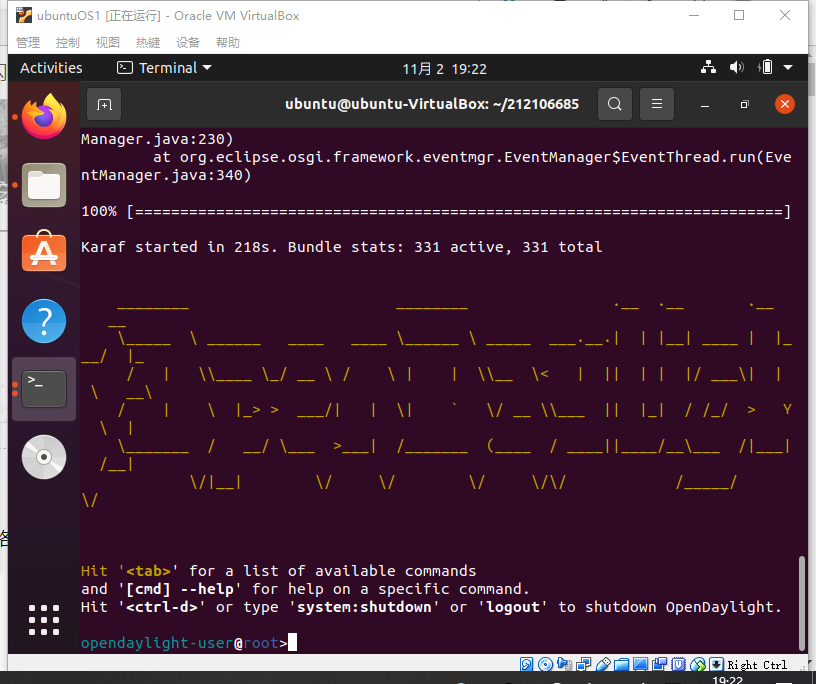Click VirtualBox optical drive status icon
Screen dimensions: 816x684
click(545, 664)
